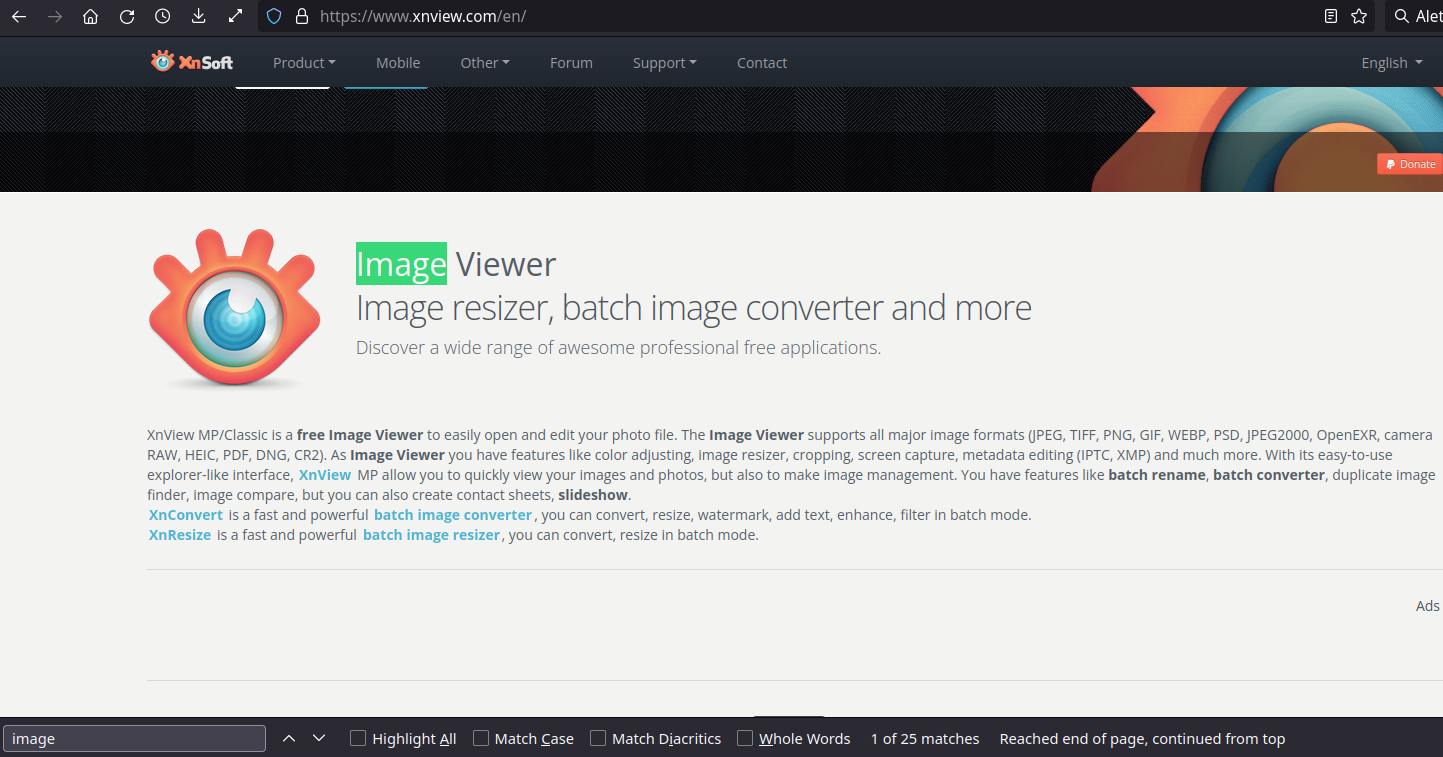Enable Match Case option
The height and width of the screenshot is (757, 1443).
point(524,739)
